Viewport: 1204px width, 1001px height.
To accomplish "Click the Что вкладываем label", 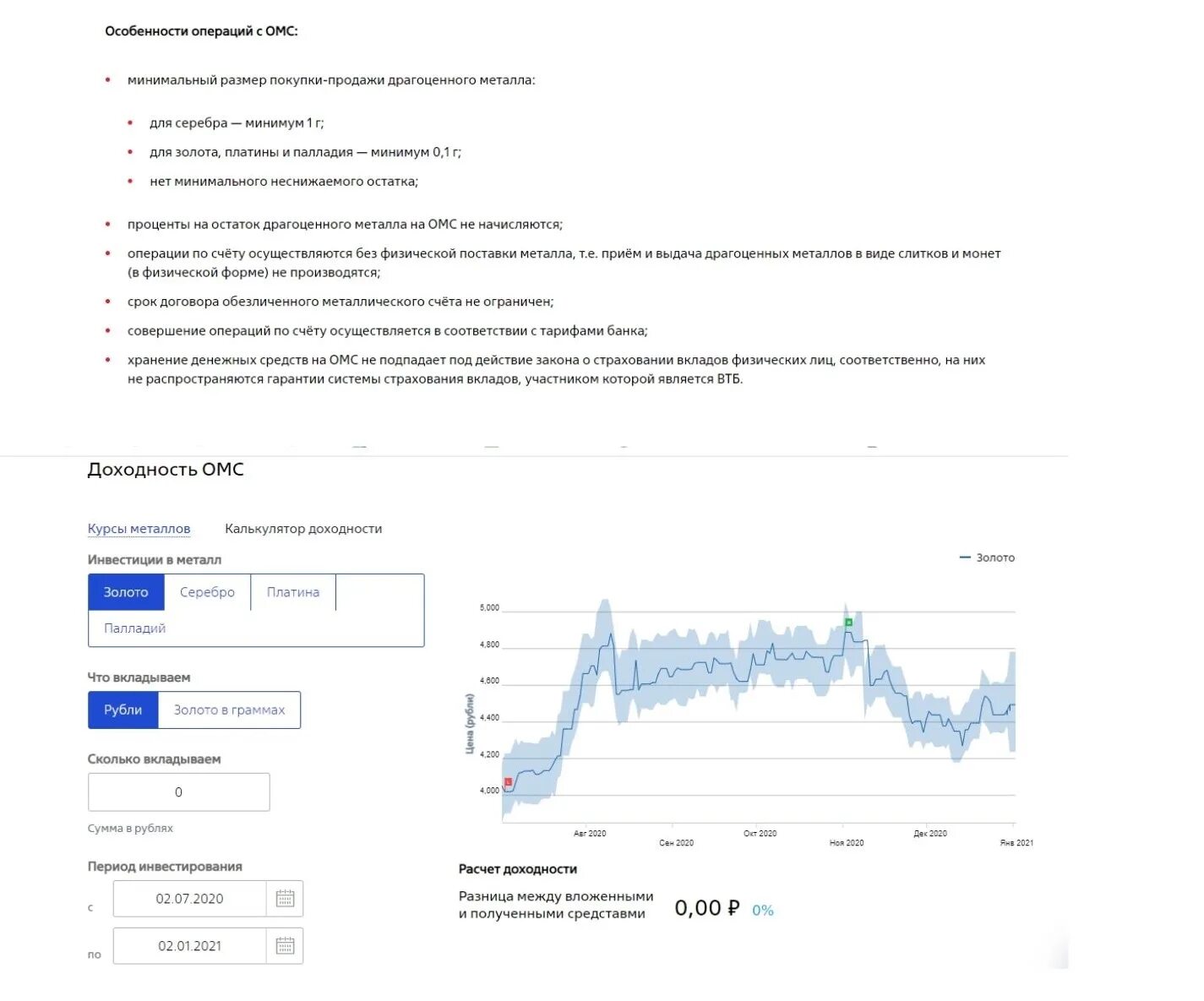I will (x=139, y=677).
